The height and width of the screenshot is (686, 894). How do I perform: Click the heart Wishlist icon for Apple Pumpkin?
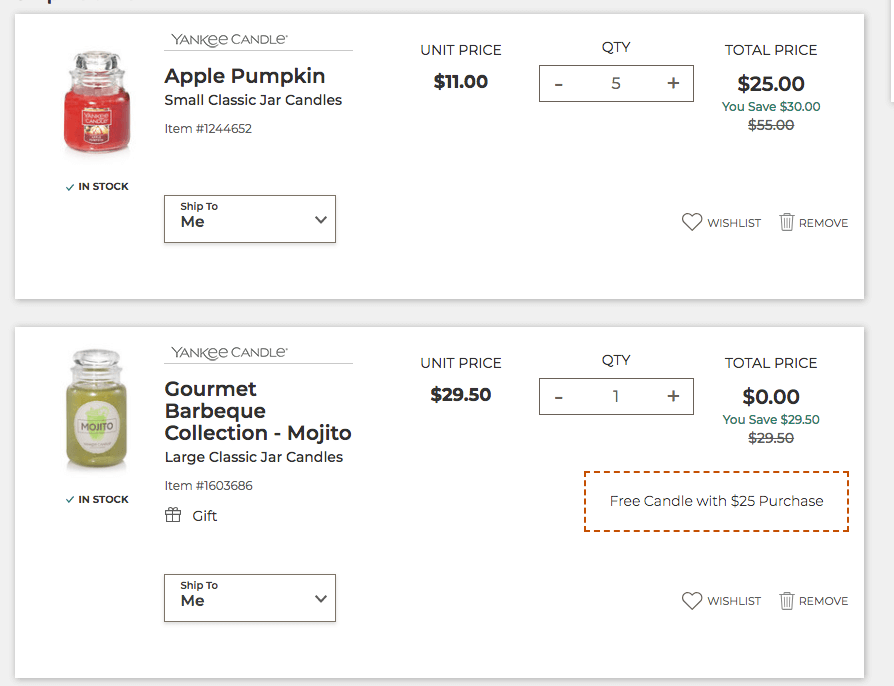pyautogui.click(x=692, y=222)
